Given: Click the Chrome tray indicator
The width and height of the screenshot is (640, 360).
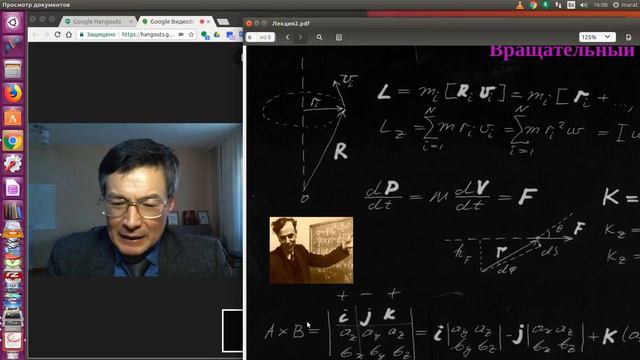Looking at the screenshot, I should click(533, 5).
